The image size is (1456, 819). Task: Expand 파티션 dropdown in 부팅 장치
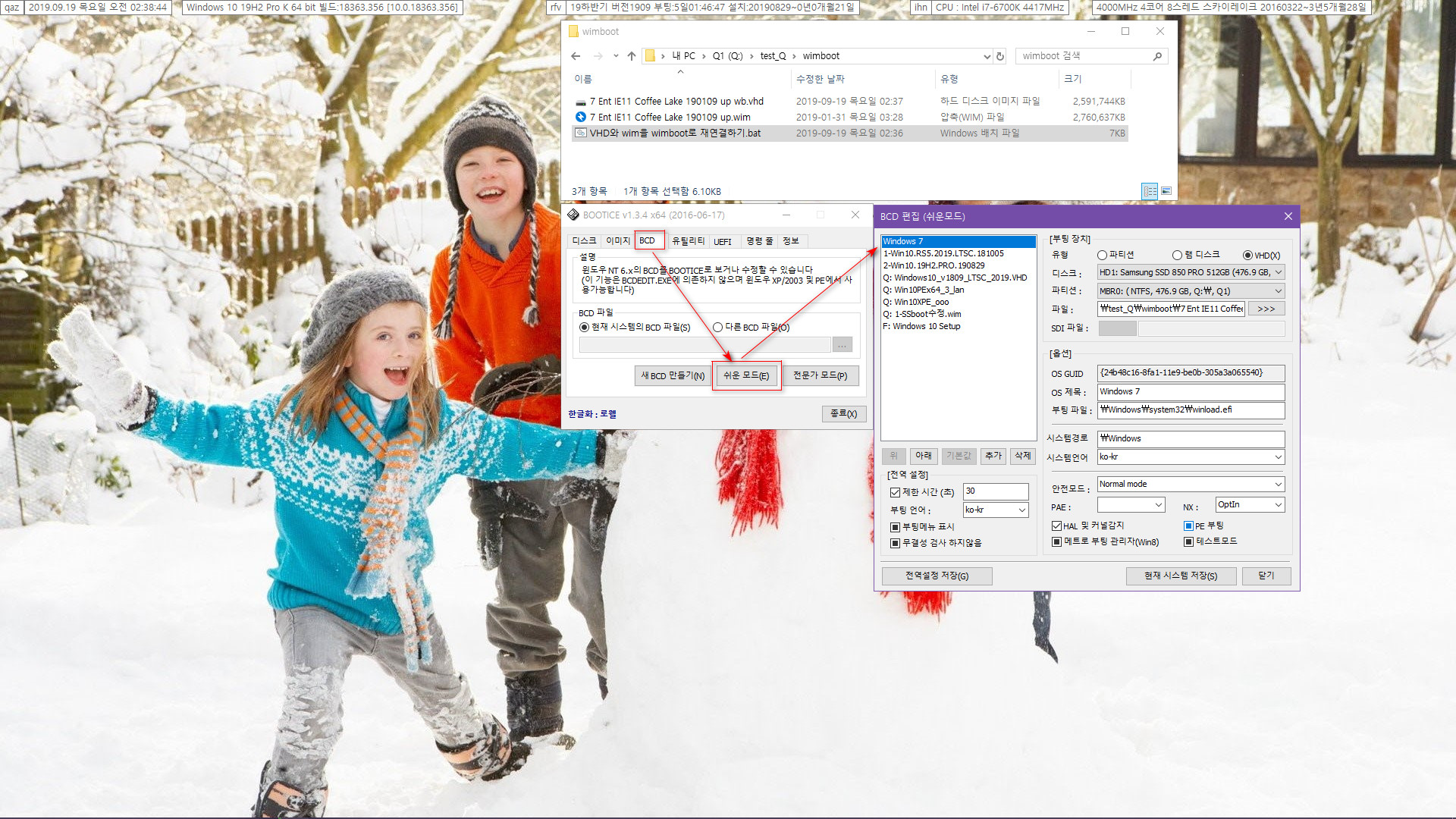pyautogui.click(x=1279, y=290)
